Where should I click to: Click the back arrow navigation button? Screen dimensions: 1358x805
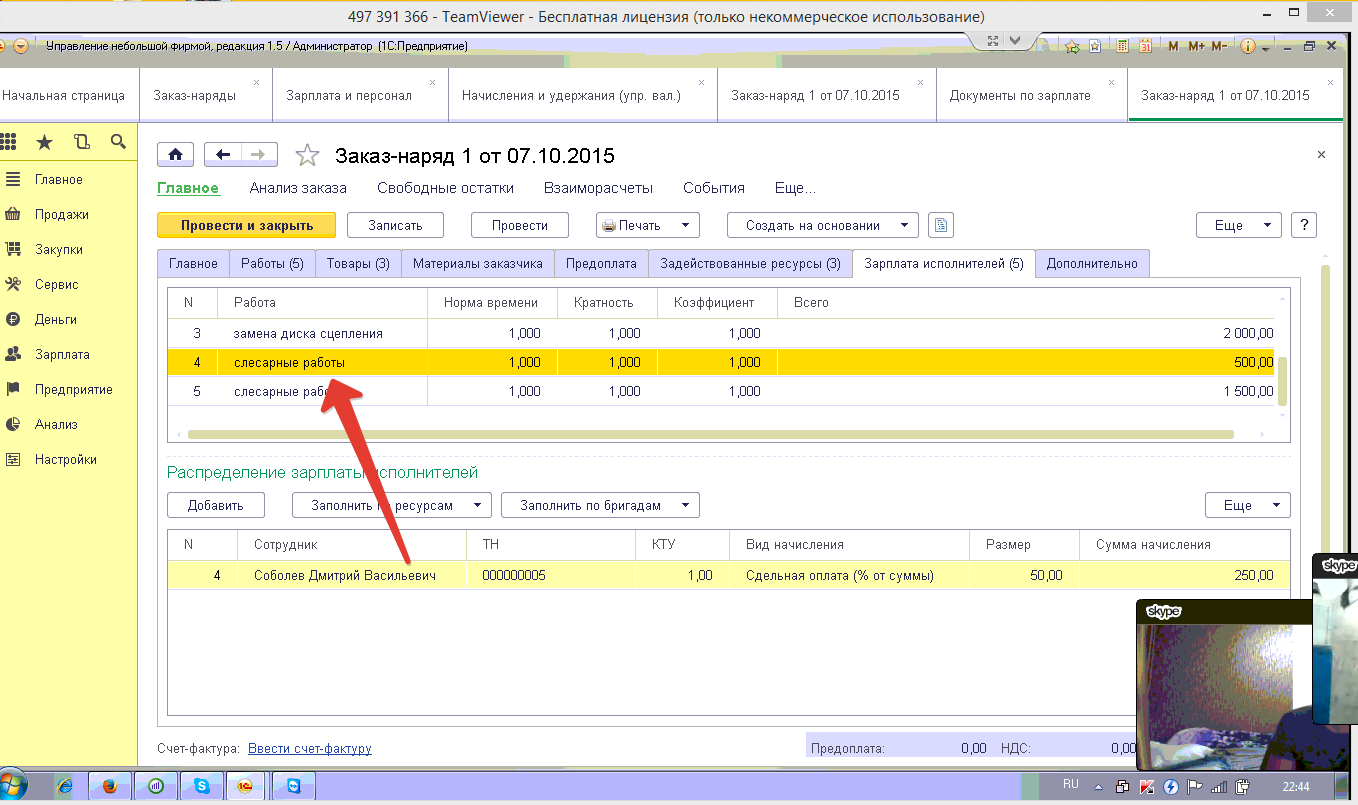222,154
